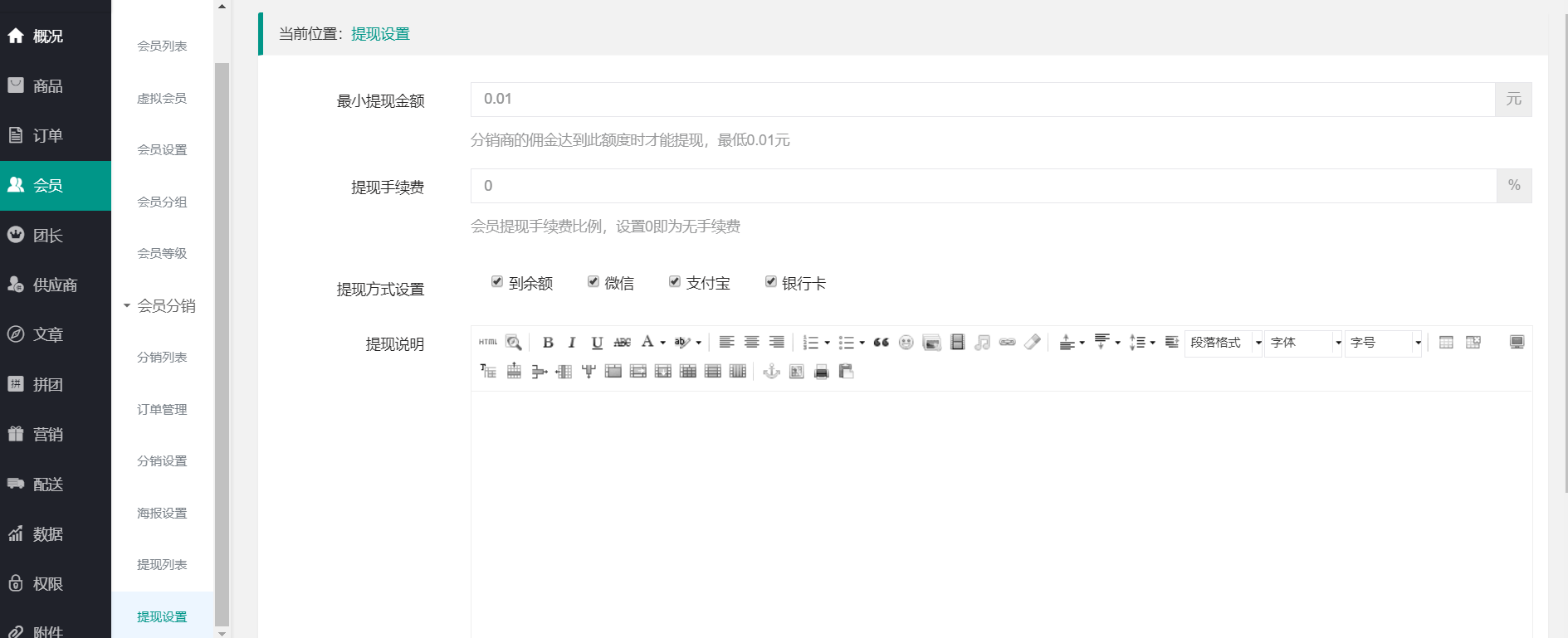1568x638 pixels.
Task: Click the paste icon in editor
Action: 846,371
